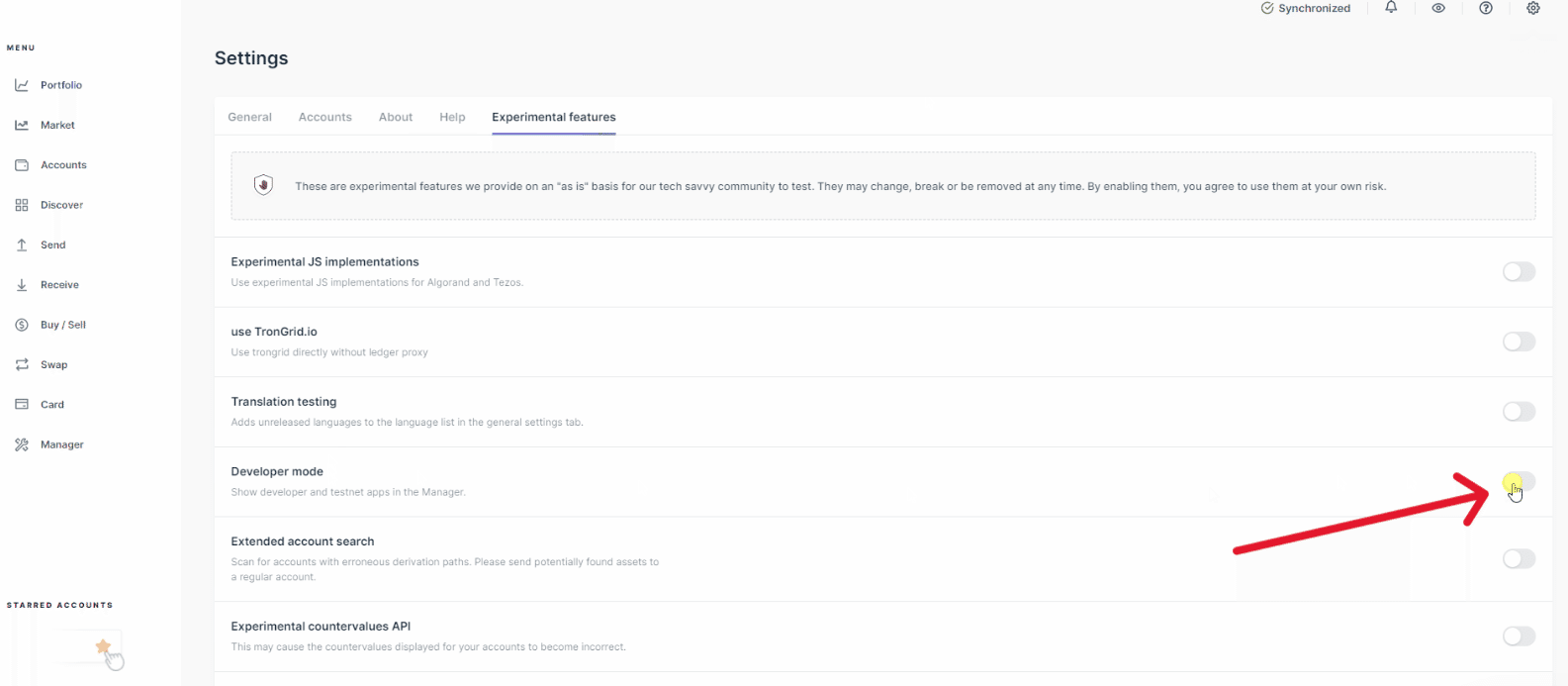Click the settings gear icon

click(1533, 8)
